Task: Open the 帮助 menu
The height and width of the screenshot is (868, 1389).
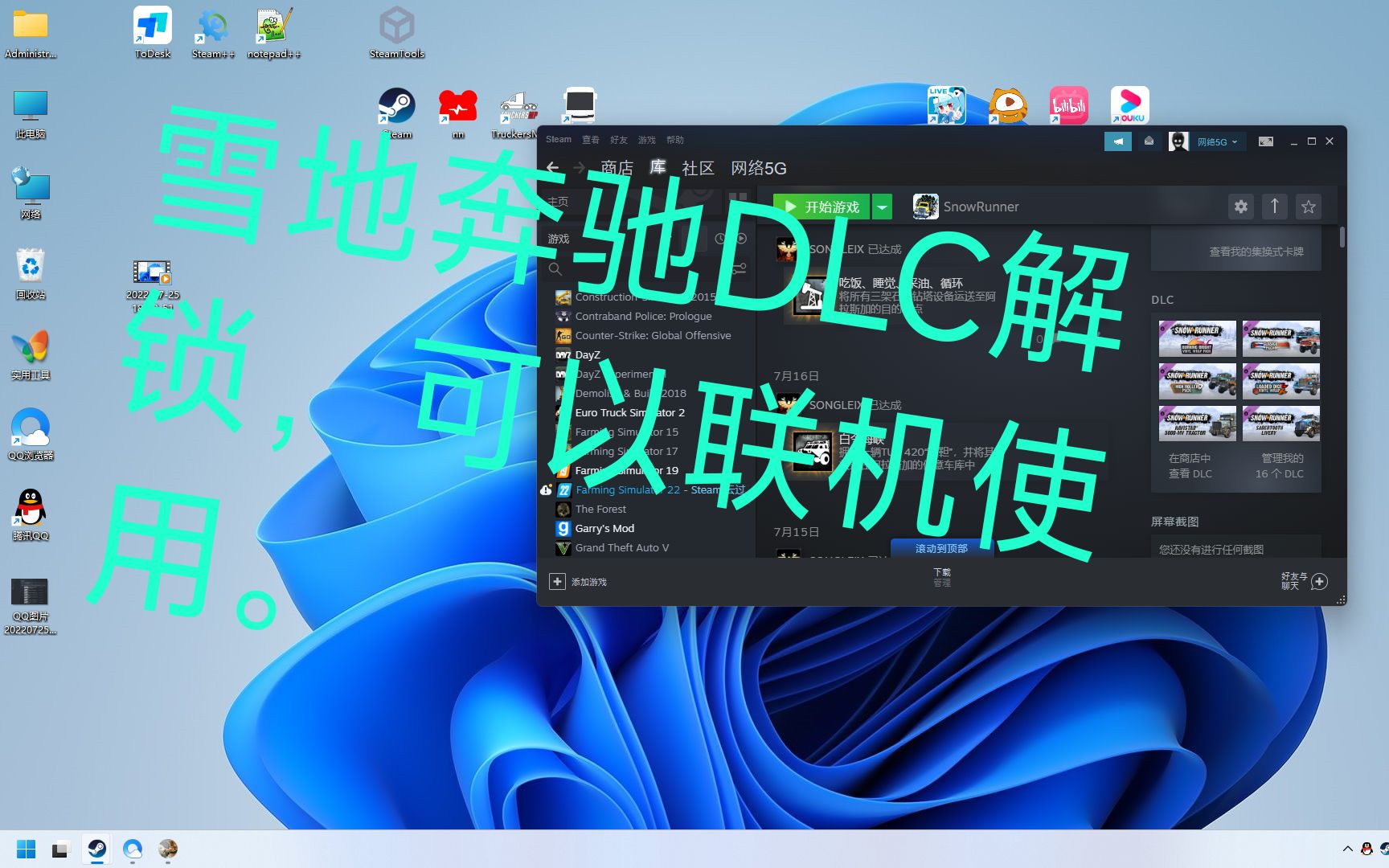Action: (675, 140)
